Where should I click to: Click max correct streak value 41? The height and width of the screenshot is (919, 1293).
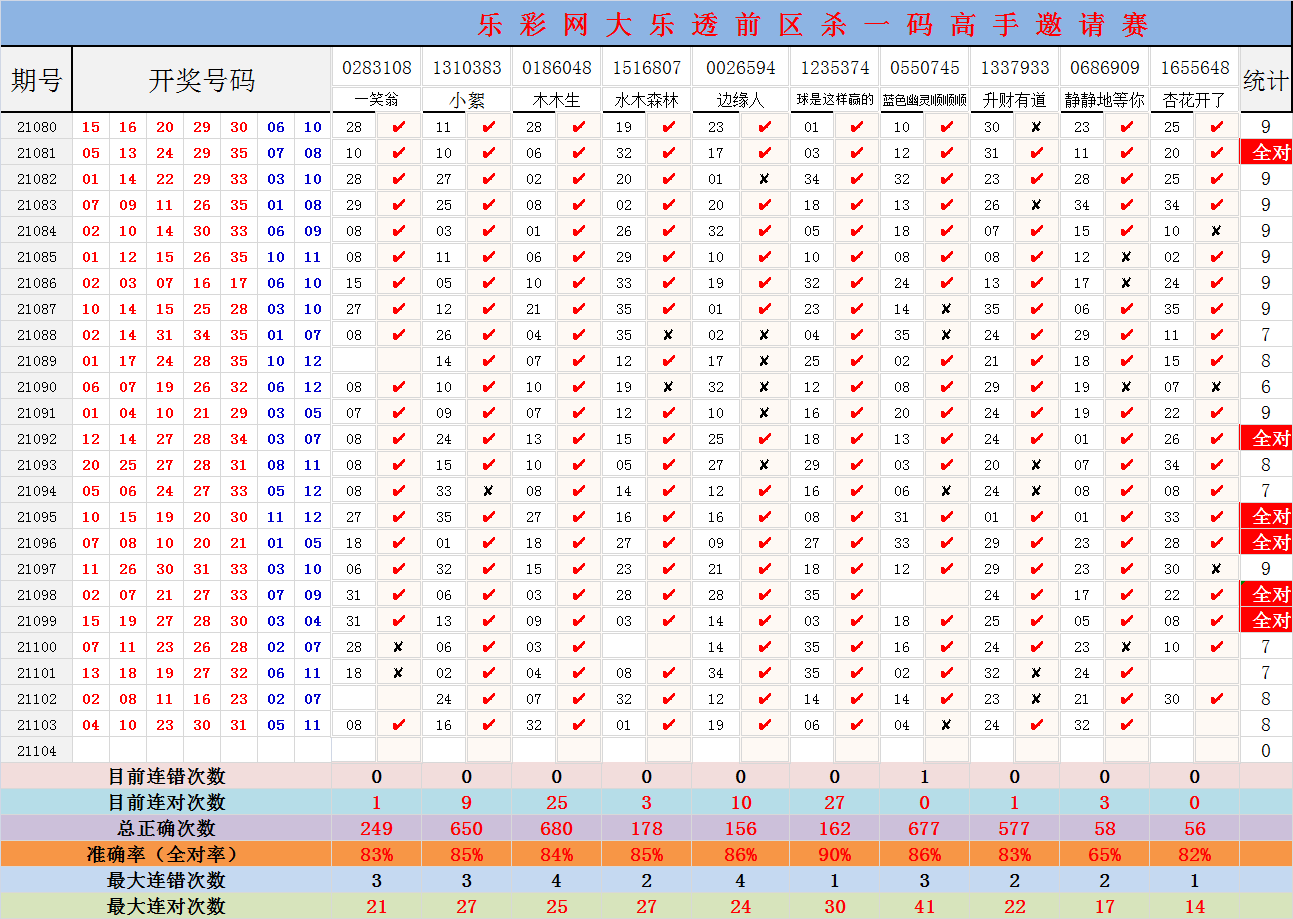click(x=924, y=906)
